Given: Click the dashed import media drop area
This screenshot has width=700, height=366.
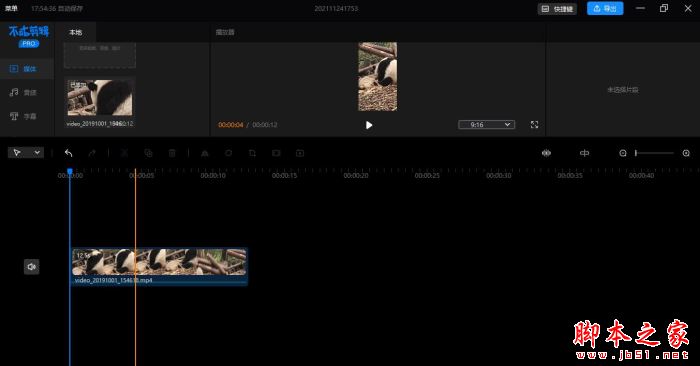Looking at the screenshot, I should pyautogui.click(x=100, y=56).
